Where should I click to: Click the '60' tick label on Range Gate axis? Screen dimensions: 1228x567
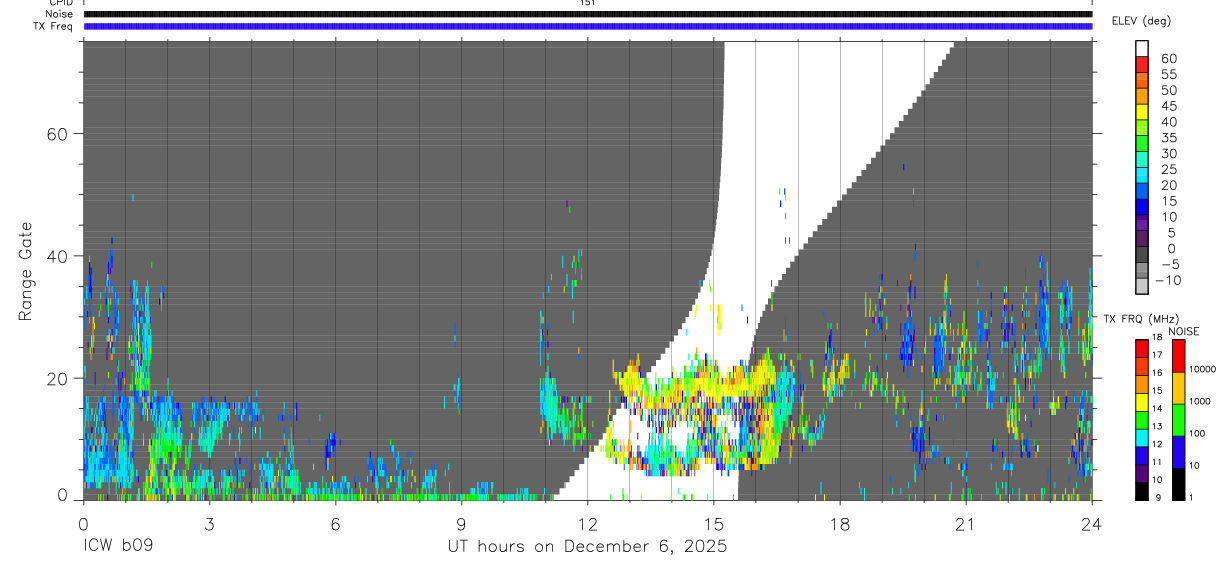pos(57,134)
